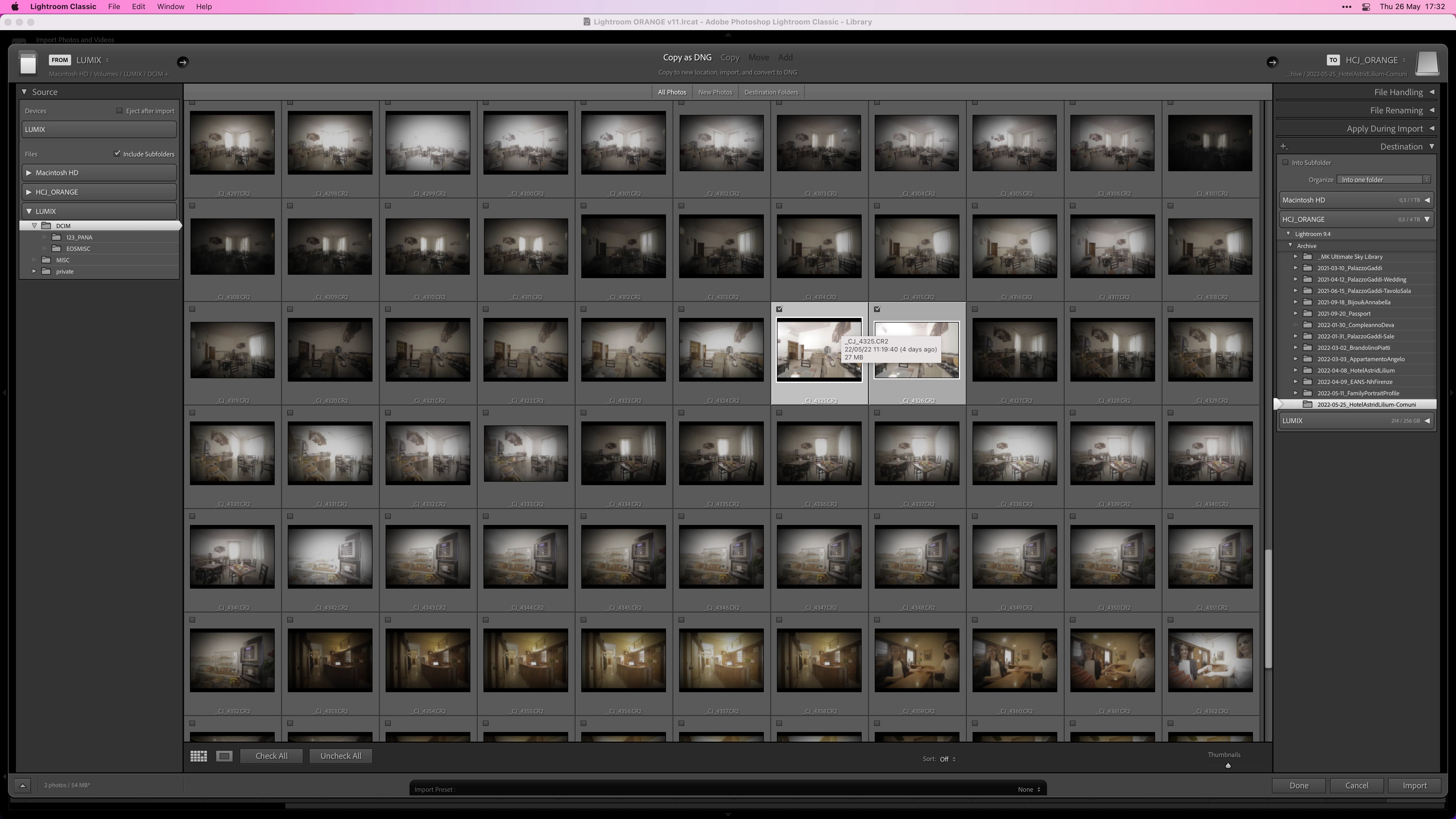Click the destination arrow icon near TO
The width and height of the screenshot is (1456, 819).
click(1272, 62)
